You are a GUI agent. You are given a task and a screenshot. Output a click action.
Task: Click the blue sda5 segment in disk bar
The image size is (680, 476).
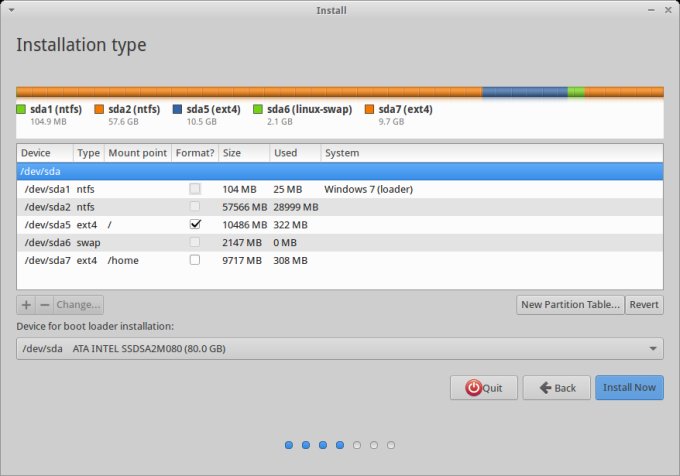coord(523,92)
